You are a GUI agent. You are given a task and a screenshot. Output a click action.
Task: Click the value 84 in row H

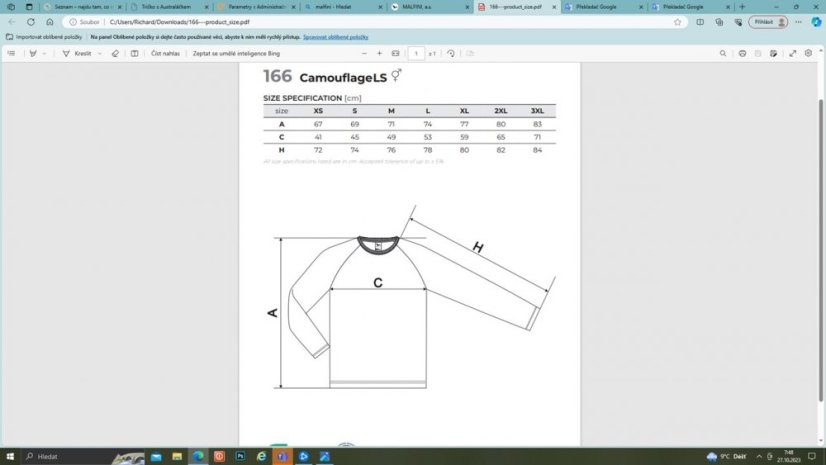tap(537, 150)
